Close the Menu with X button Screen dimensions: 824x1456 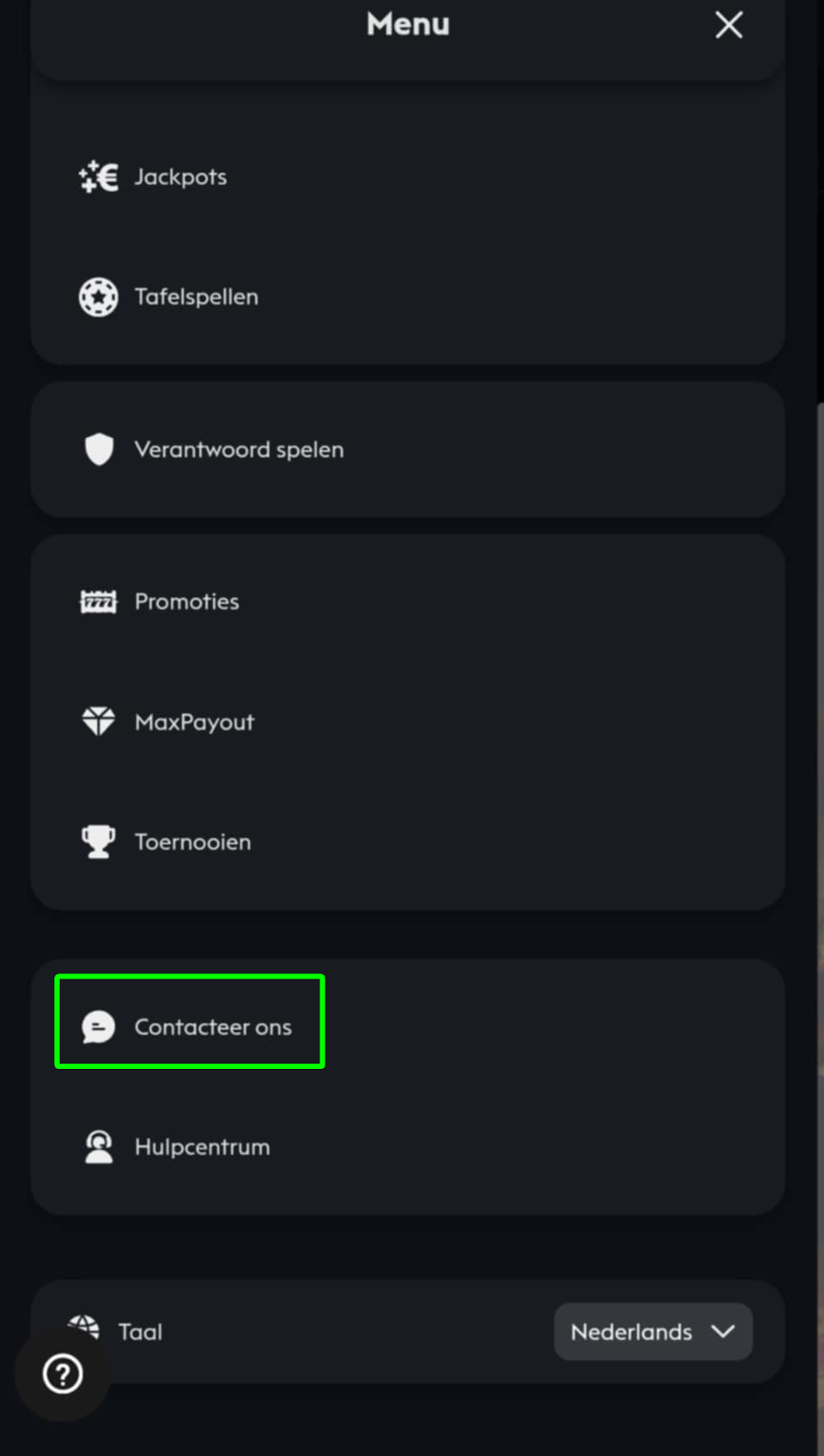728,25
